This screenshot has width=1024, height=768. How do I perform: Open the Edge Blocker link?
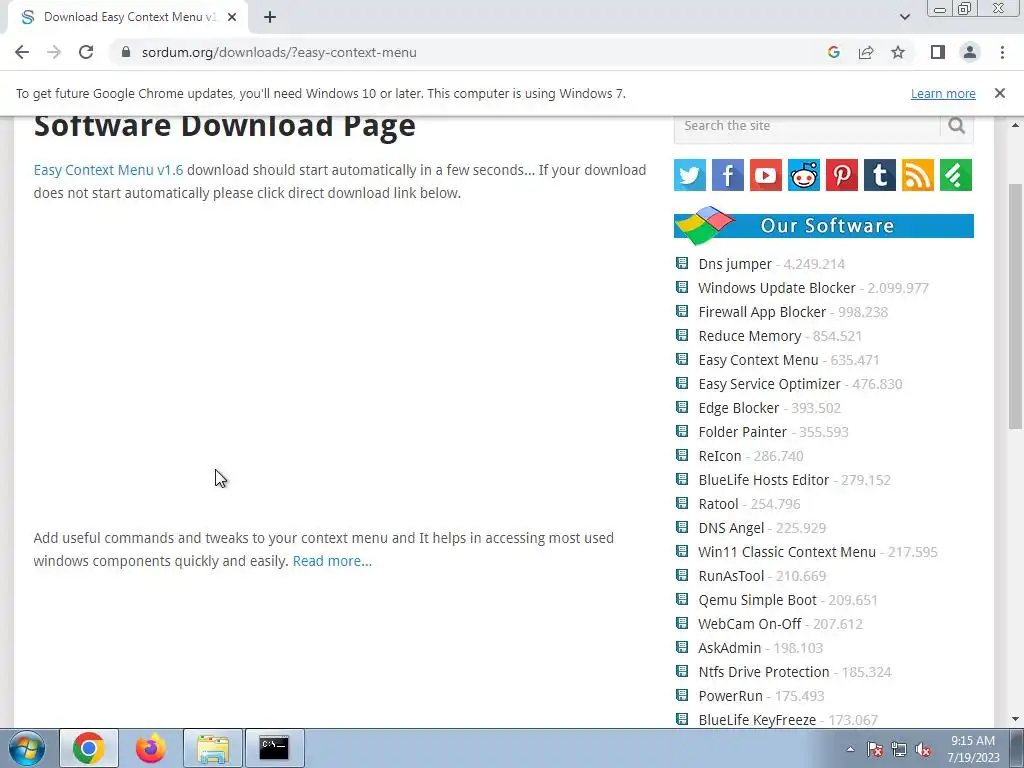(x=739, y=408)
